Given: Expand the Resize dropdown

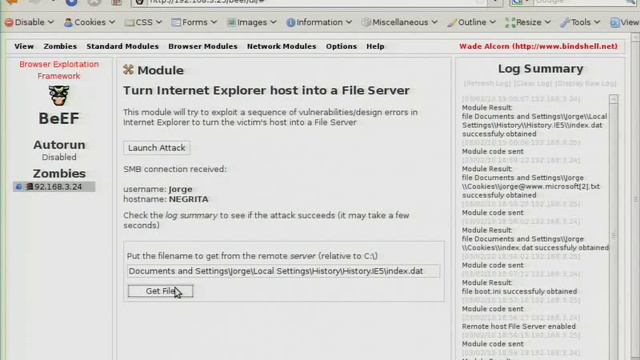Looking at the screenshot, I should [528, 22].
